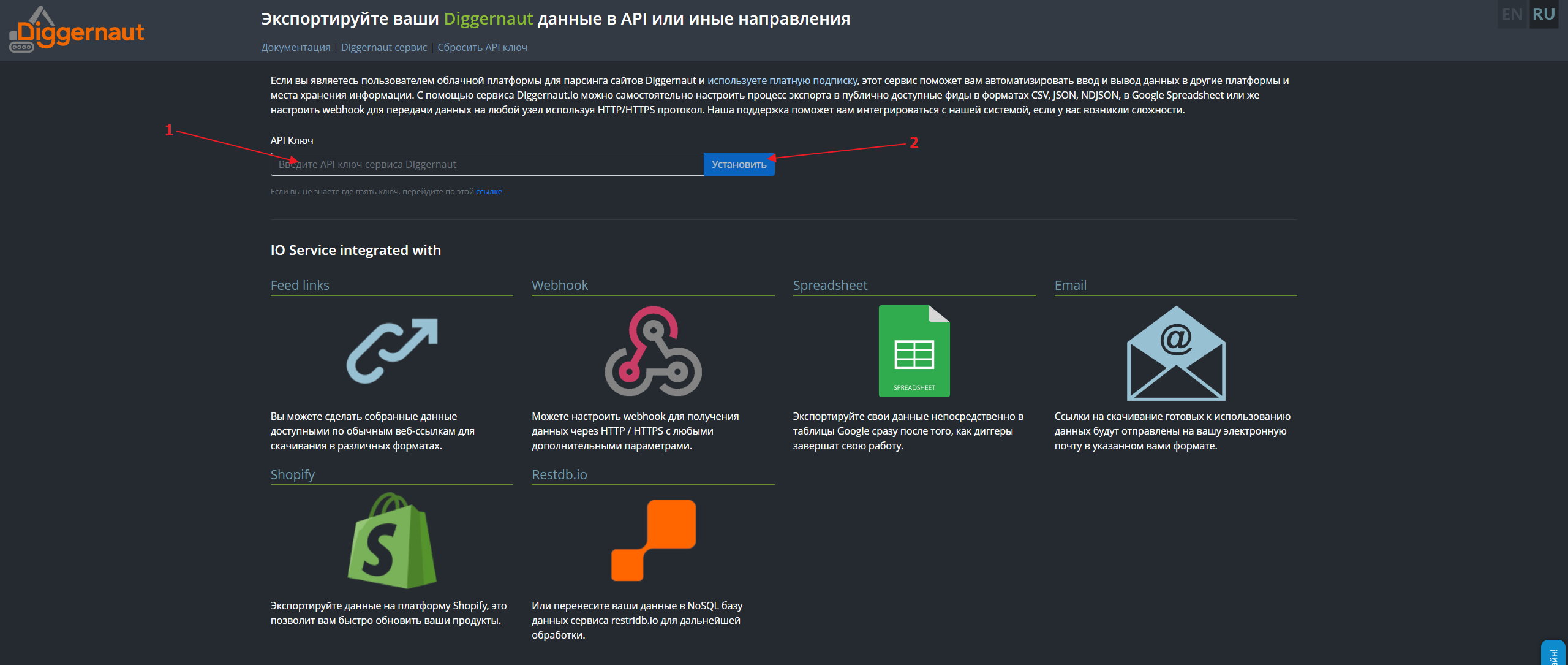
Task: Click the 'API Ключ' label
Action: (292, 140)
